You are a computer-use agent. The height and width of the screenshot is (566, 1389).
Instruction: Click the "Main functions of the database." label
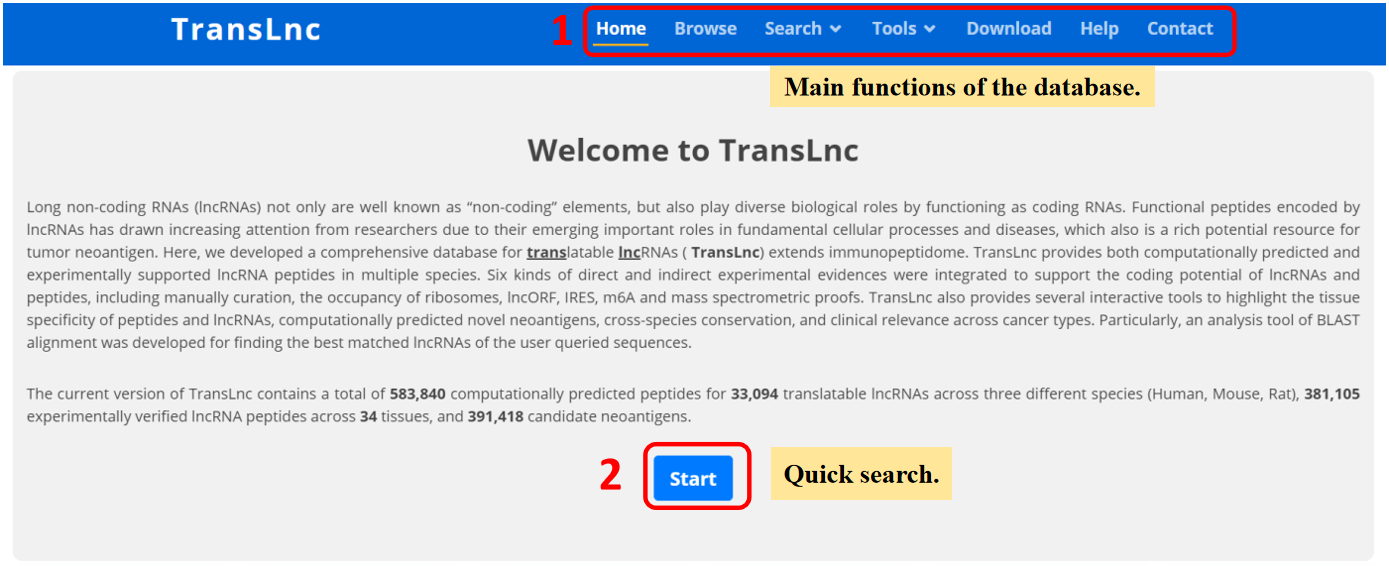pos(961,87)
